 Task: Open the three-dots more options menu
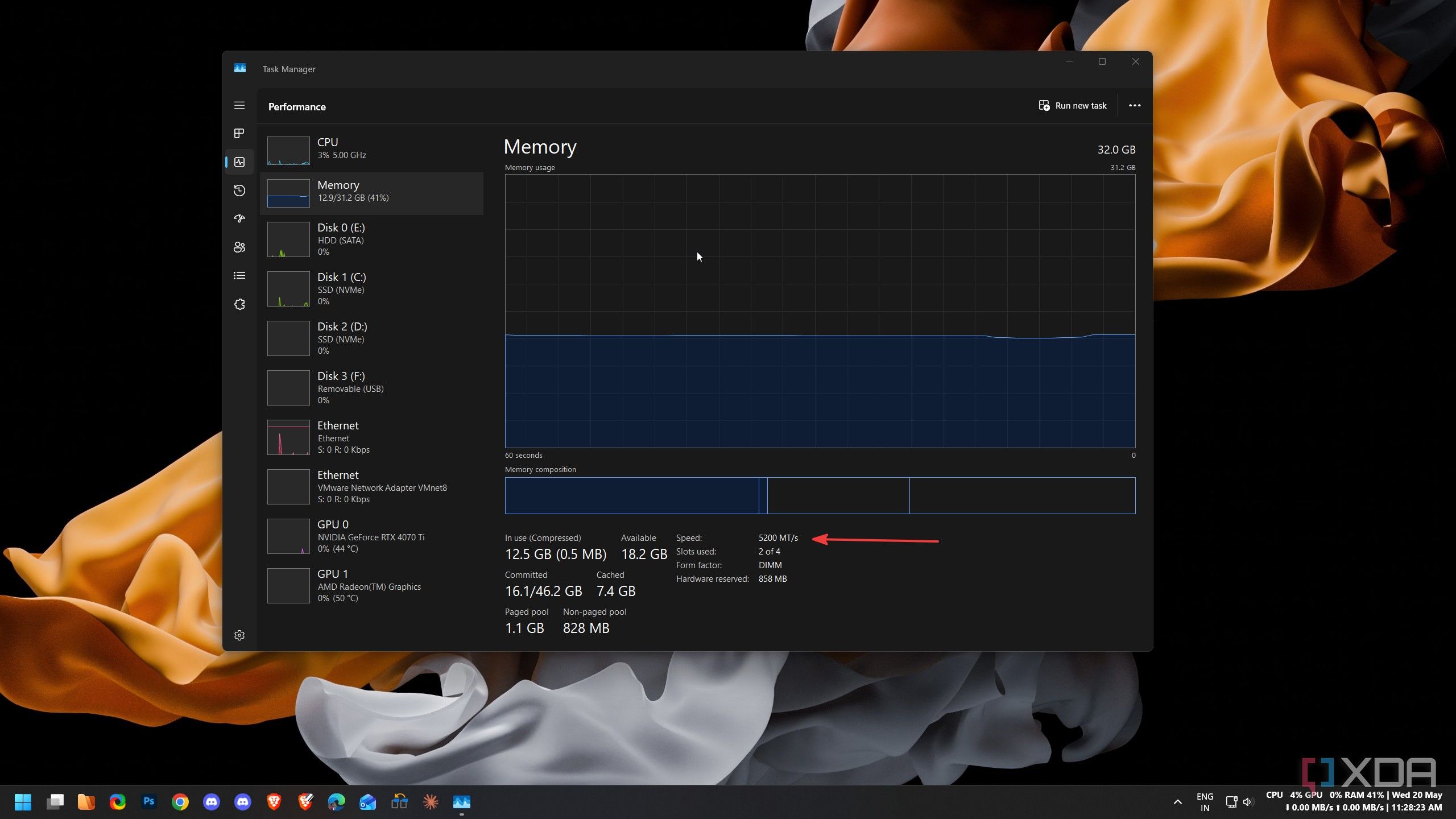1135,106
